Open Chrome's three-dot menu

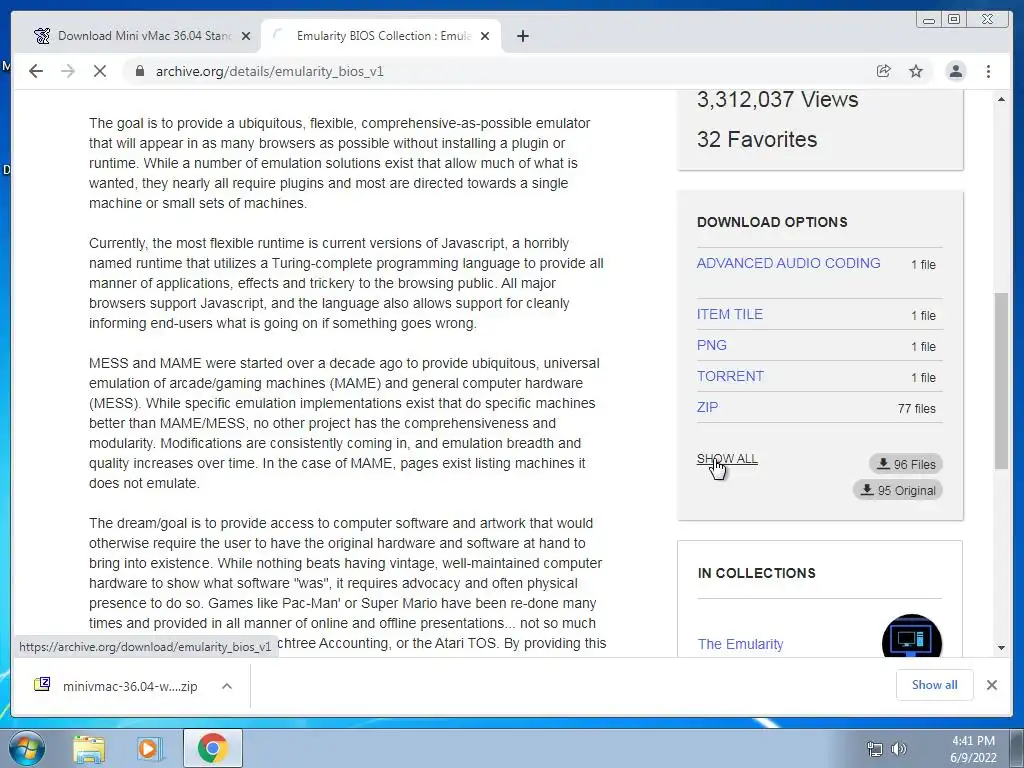988,71
